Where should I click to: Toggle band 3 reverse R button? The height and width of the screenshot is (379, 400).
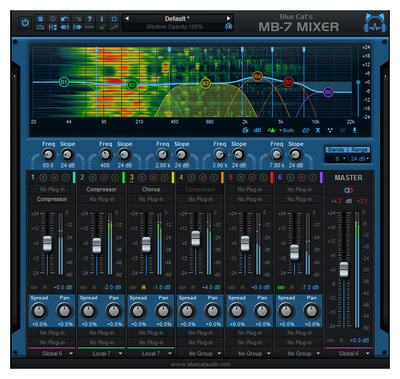click(144, 287)
